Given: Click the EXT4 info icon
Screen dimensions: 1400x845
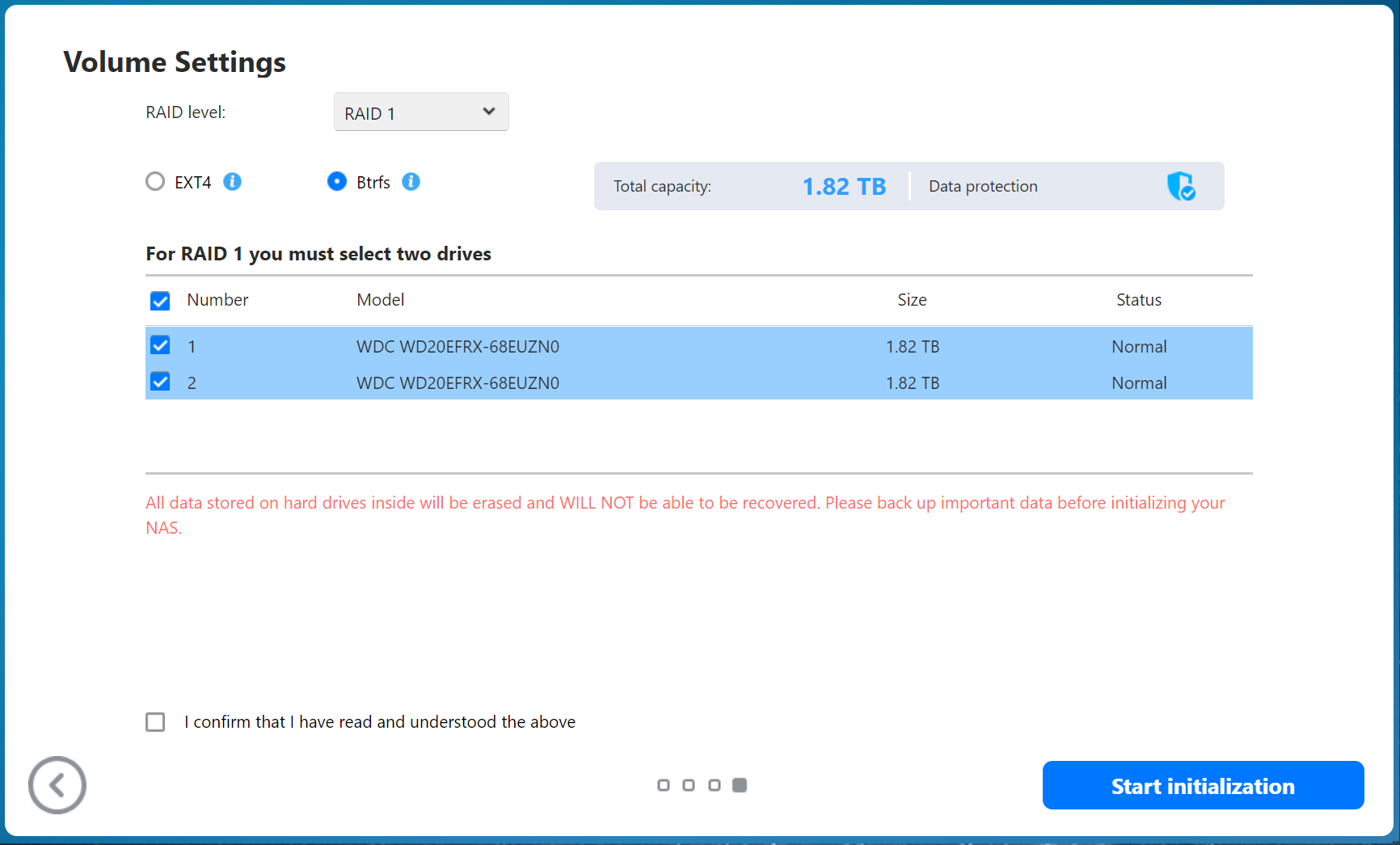Looking at the screenshot, I should click(x=232, y=182).
